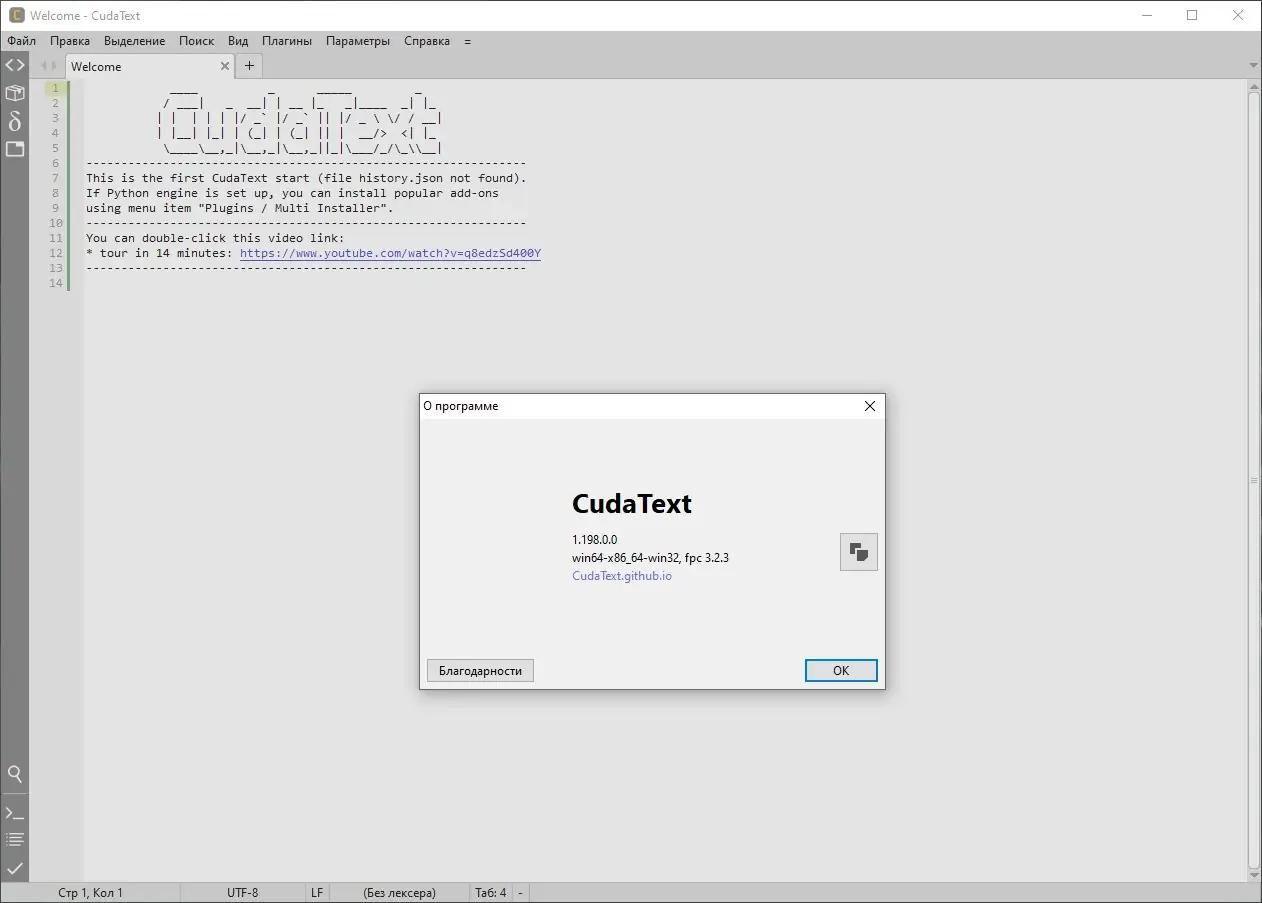This screenshot has width=1262, height=903.
Task: Open the Output list panel icon
Action: pos(14,840)
